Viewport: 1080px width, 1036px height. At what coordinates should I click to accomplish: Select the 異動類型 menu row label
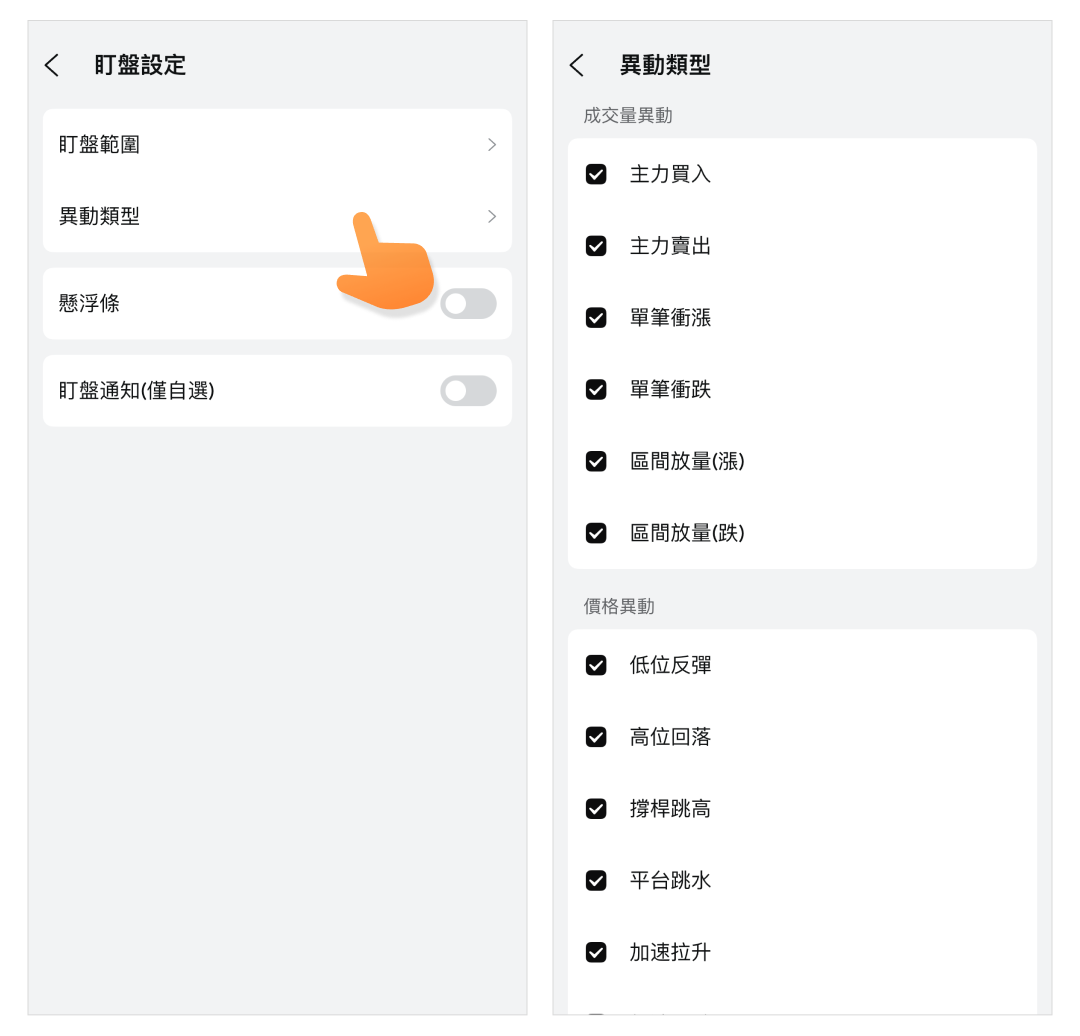pyautogui.click(x=100, y=216)
